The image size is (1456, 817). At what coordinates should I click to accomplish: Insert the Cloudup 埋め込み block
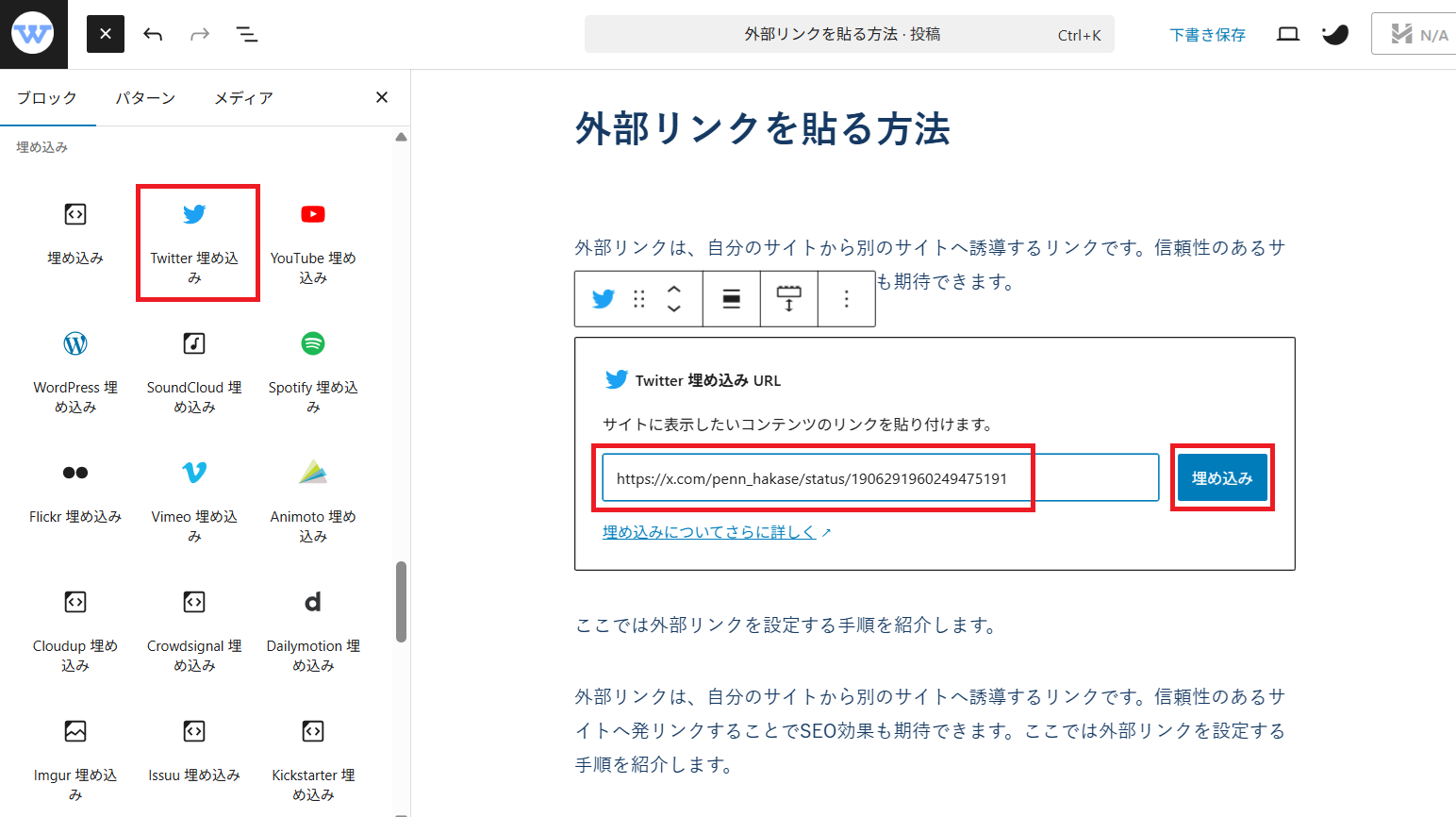pos(75,631)
